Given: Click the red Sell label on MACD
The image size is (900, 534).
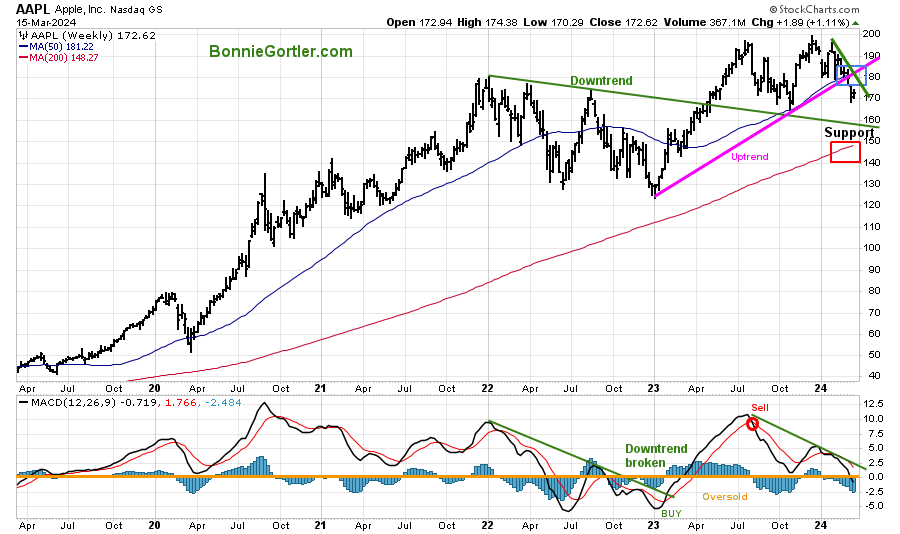Looking at the screenshot, I should (x=760, y=408).
